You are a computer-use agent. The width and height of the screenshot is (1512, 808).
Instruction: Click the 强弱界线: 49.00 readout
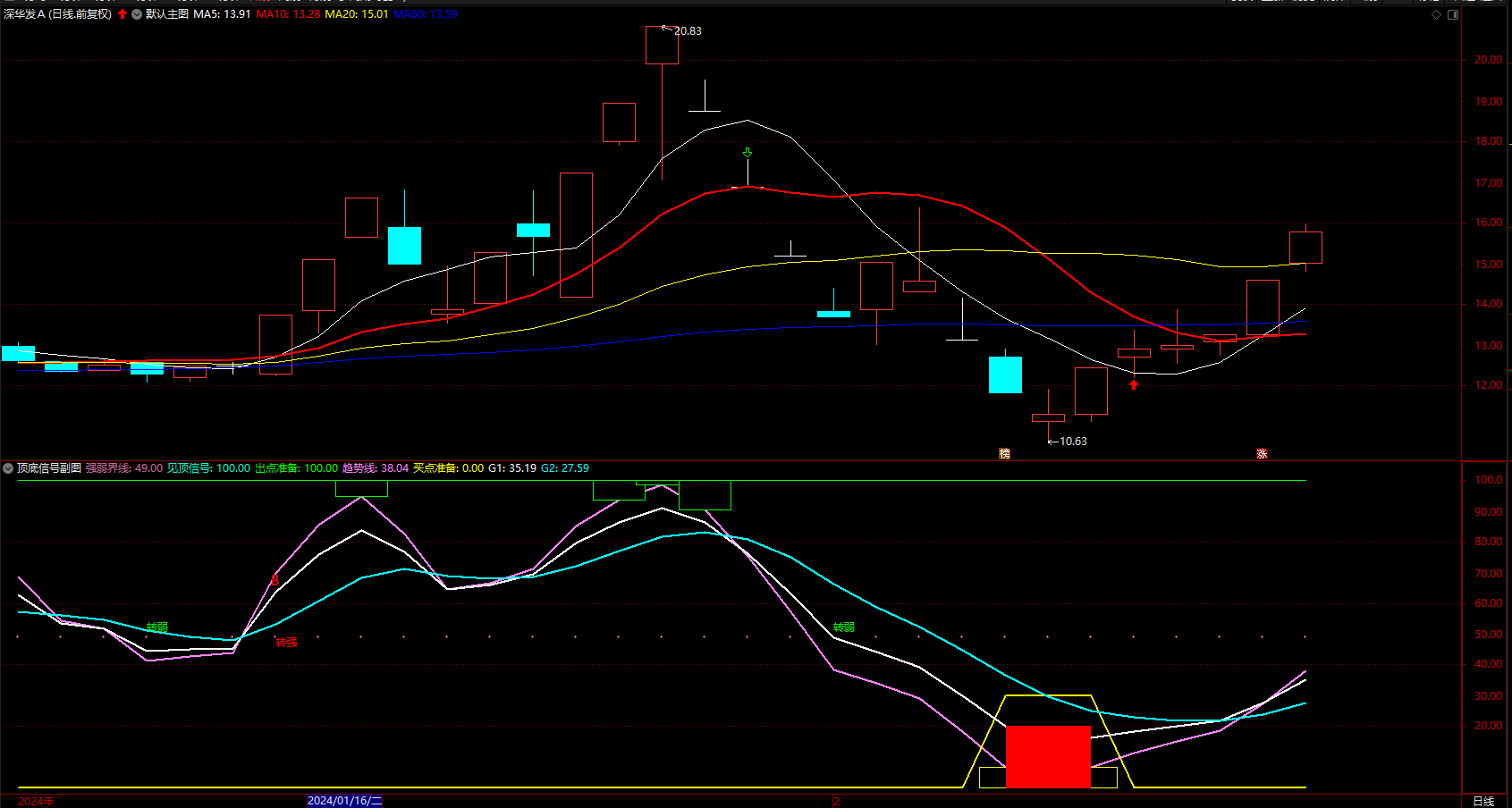coord(124,468)
